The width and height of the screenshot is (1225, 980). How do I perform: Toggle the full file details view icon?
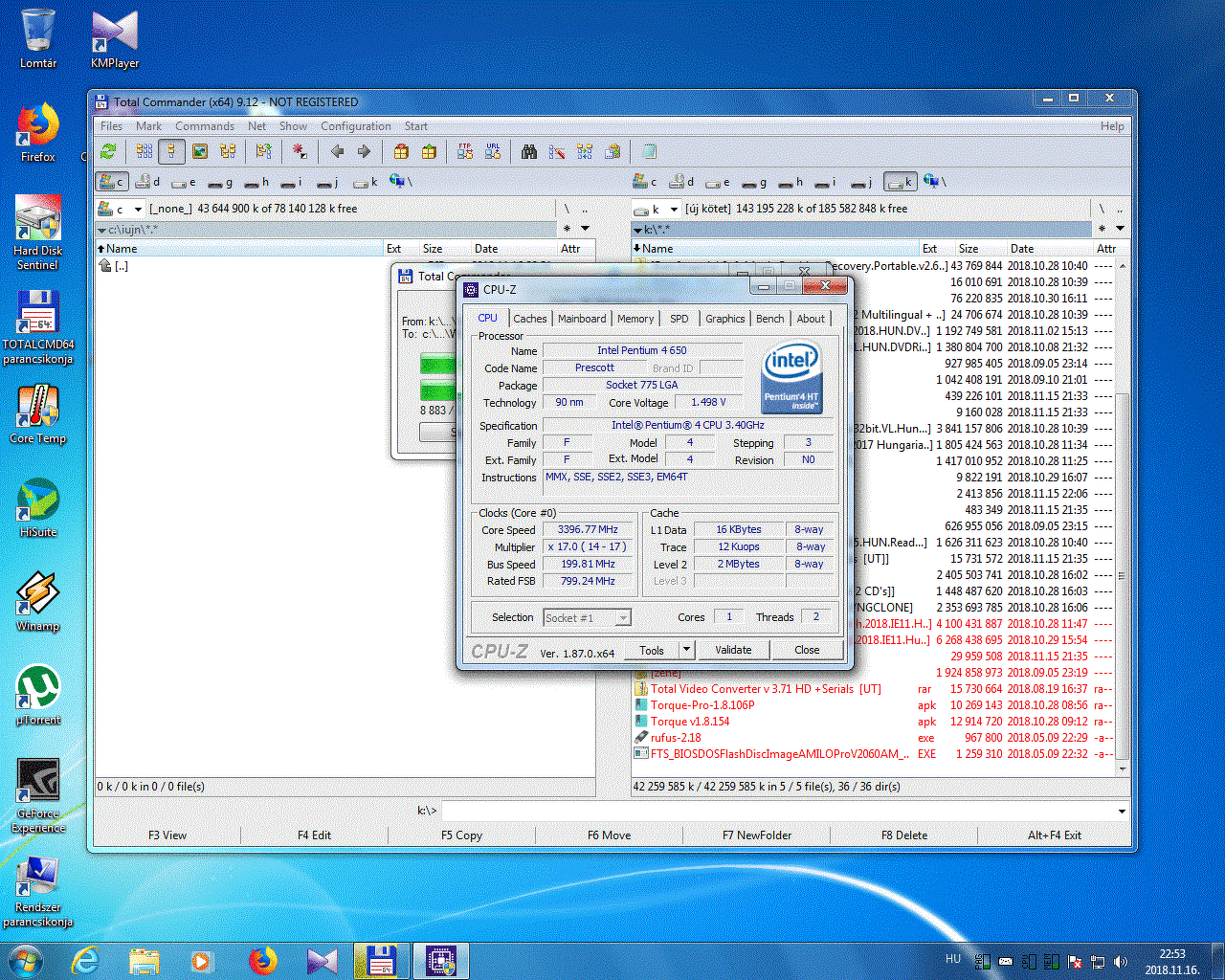(x=172, y=151)
